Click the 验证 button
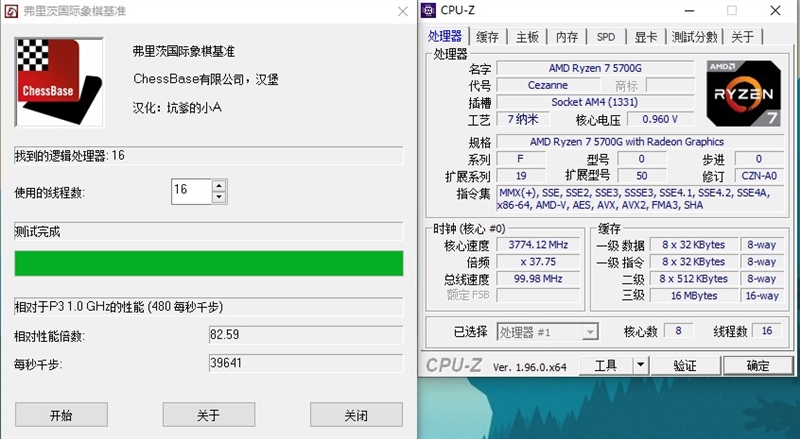The height and width of the screenshot is (439, 800). click(685, 365)
